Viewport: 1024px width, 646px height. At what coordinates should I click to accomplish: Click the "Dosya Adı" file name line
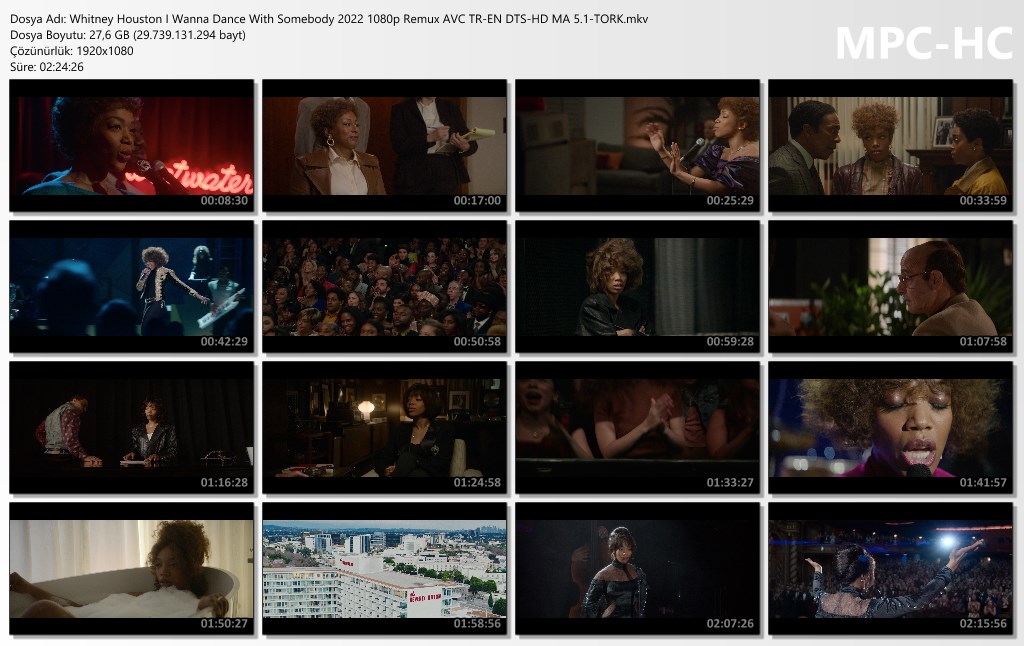(x=329, y=19)
